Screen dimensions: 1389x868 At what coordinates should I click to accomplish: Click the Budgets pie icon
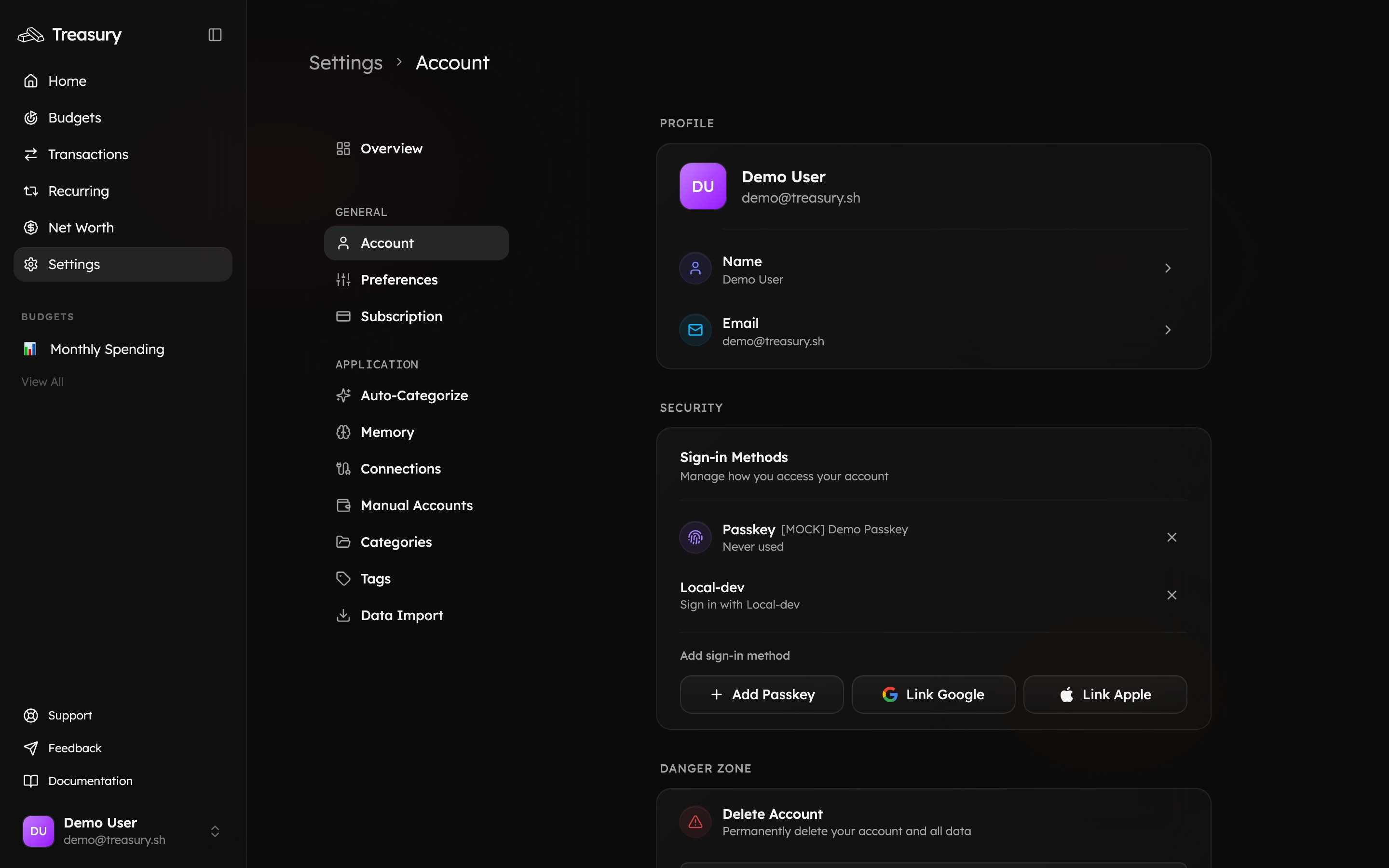[31, 118]
